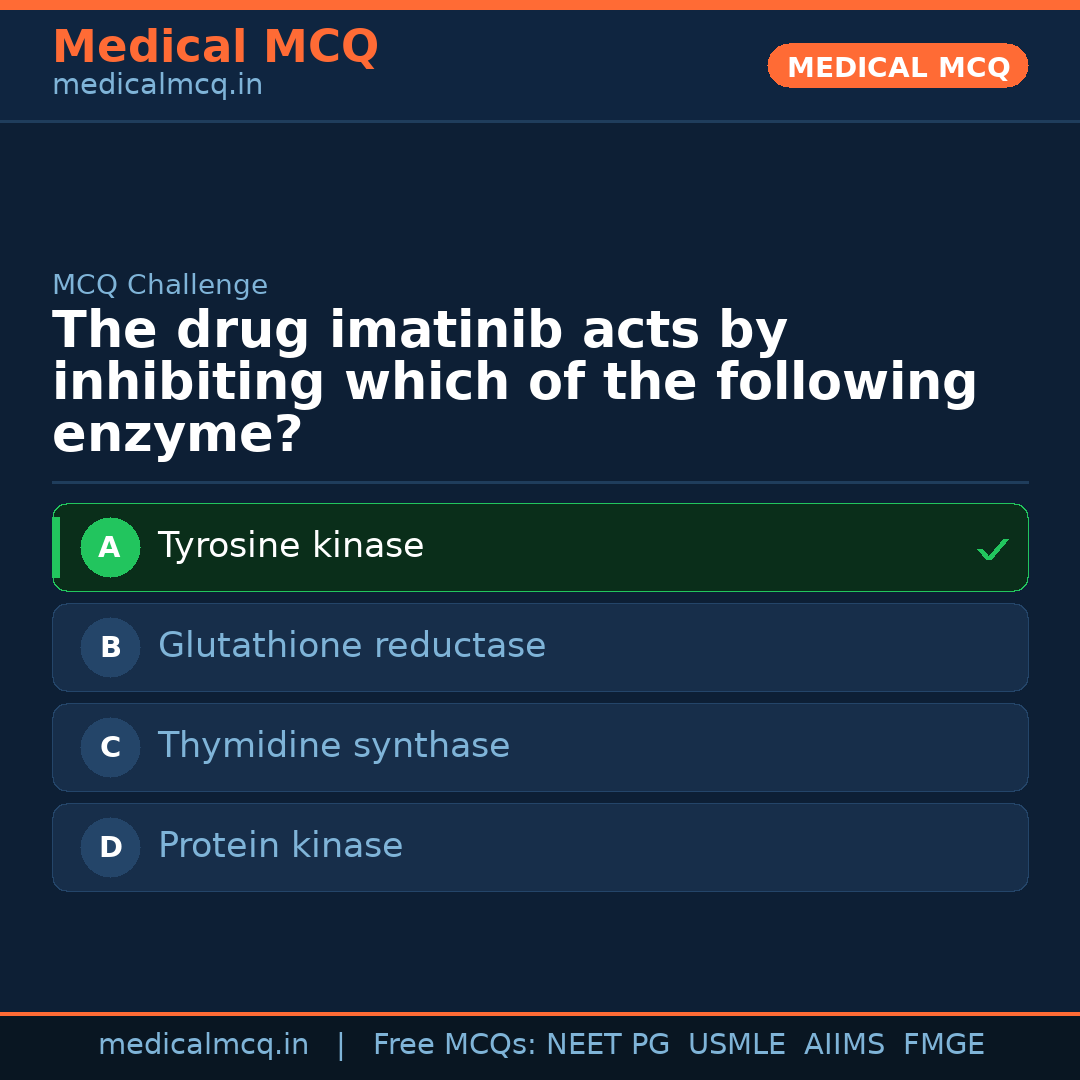Click the green checkmark on option A
The width and height of the screenshot is (1080, 1080).
coord(992,549)
